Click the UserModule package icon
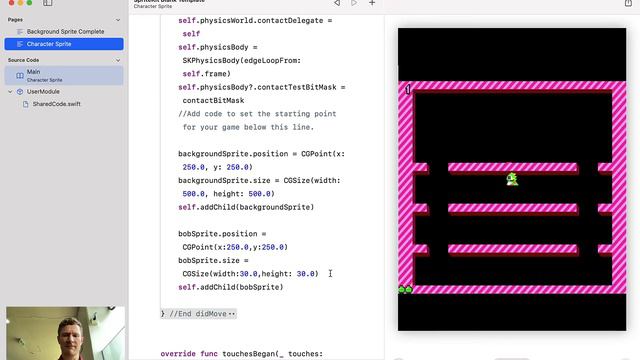This screenshot has width=640, height=360. point(20,91)
